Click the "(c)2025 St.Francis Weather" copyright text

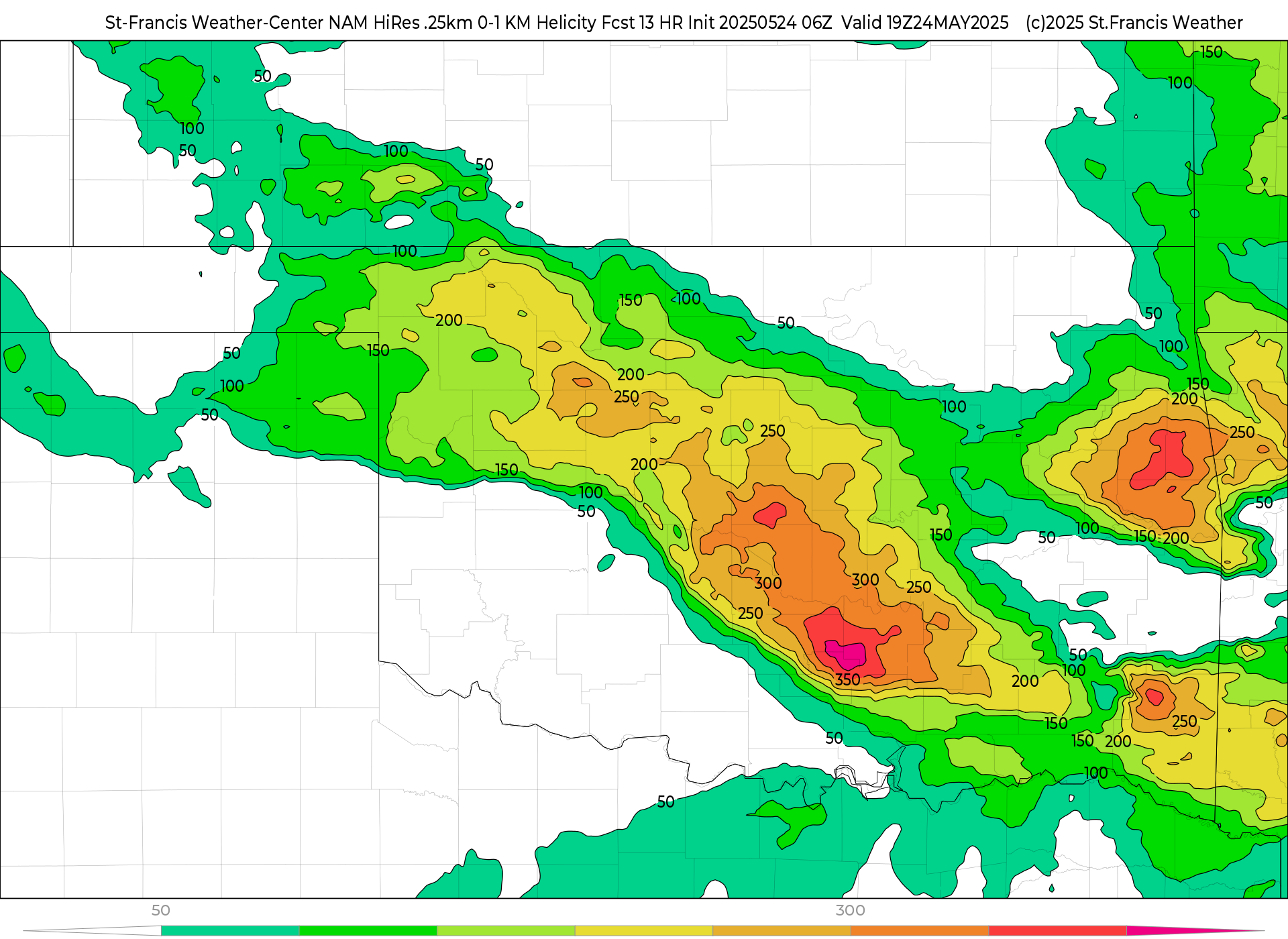point(1134,23)
